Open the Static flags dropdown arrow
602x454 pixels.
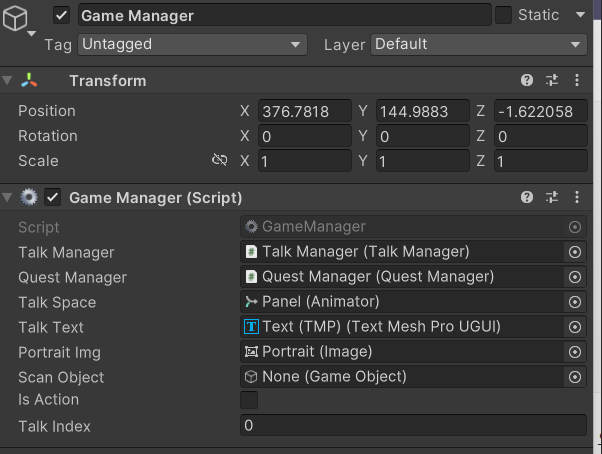(x=580, y=15)
